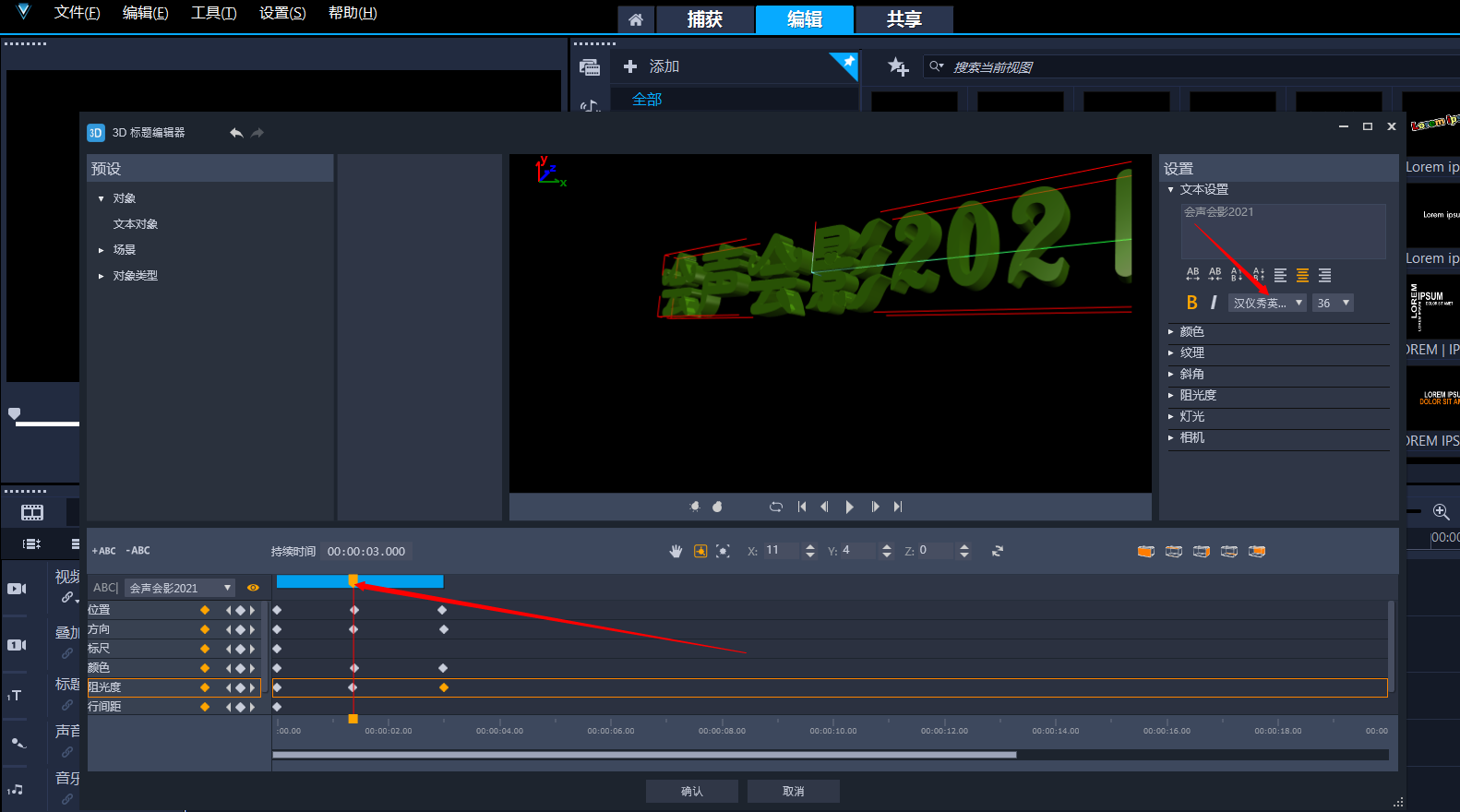Toggle the loop playback icon
This screenshot has height=812, width=1460.
click(776, 507)
